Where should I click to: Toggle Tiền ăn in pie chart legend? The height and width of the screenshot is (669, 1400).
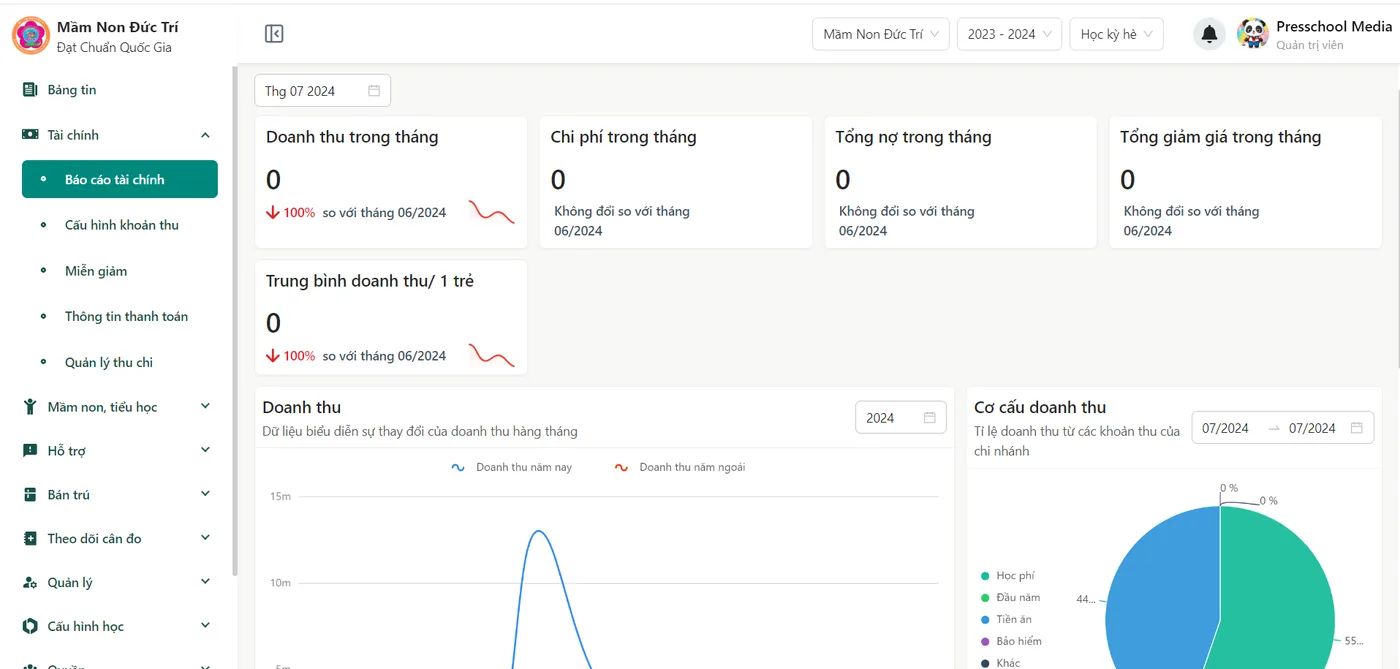click(1006, 620)
